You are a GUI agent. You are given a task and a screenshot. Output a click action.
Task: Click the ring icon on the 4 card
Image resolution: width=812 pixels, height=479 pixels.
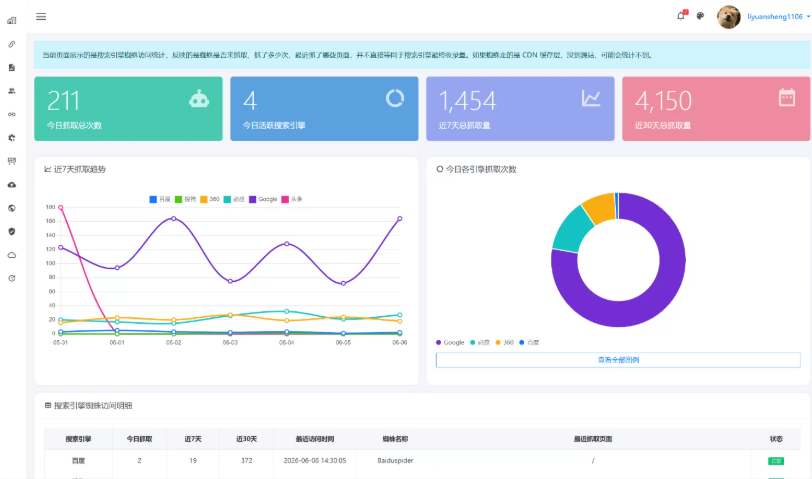pos(395,98)
